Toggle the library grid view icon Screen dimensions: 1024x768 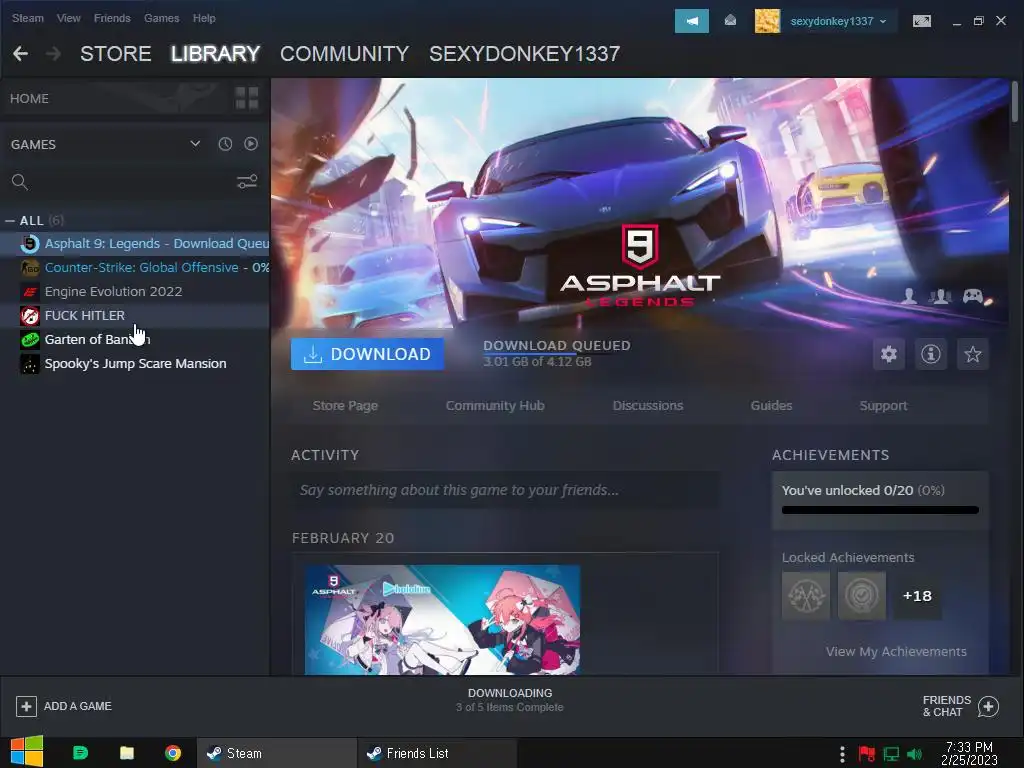[247, 99]
